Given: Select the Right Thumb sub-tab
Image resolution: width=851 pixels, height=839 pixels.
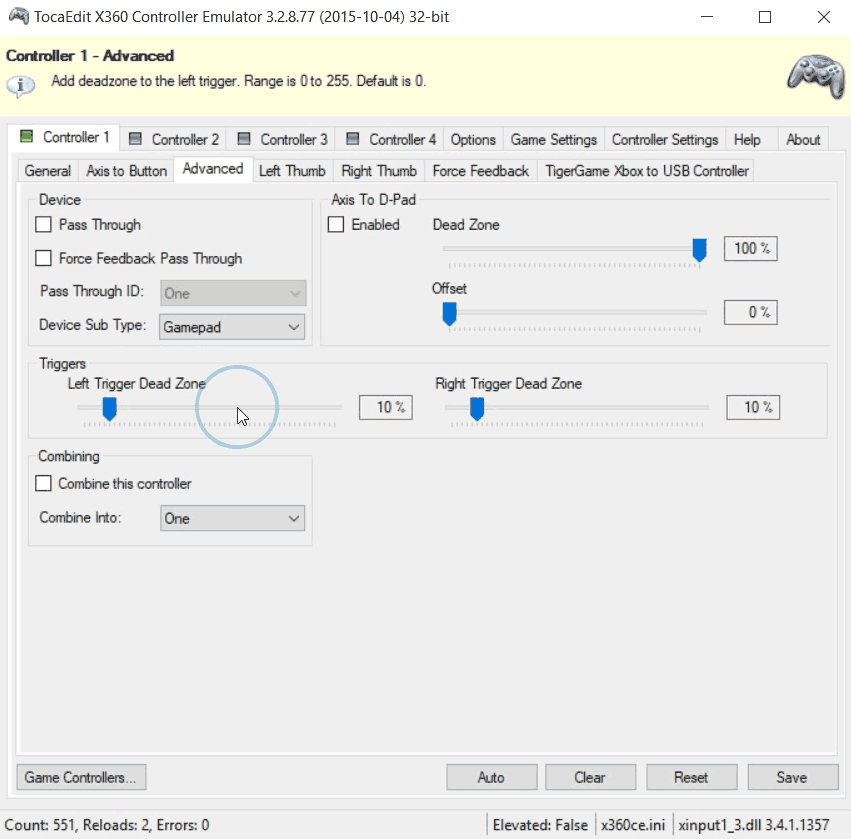Looking at the screenshot, I should 379,171.
